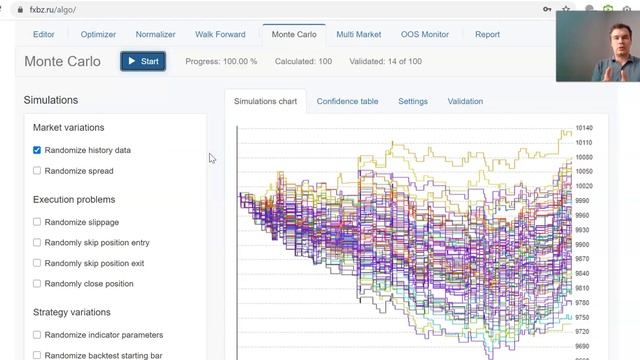Screen dimensions: 640x360
Task: Click the 10140 chart axis label
Action: [x=584, y=128]
